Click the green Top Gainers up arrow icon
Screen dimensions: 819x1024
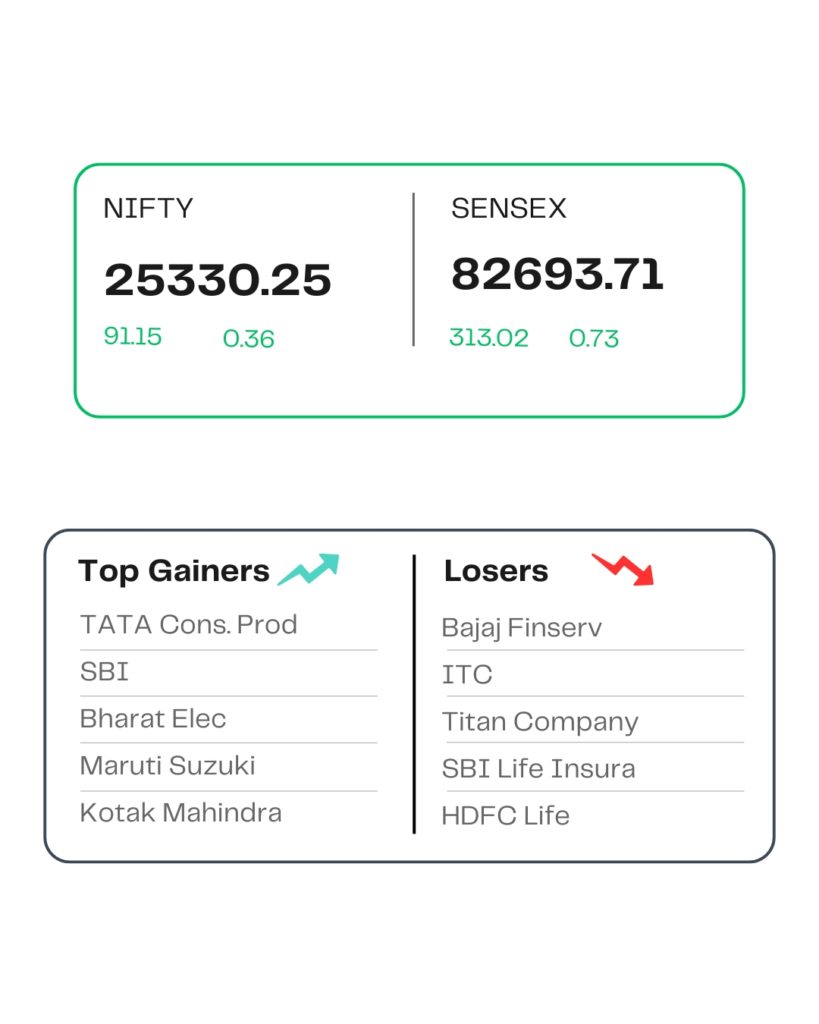point(308,569)
